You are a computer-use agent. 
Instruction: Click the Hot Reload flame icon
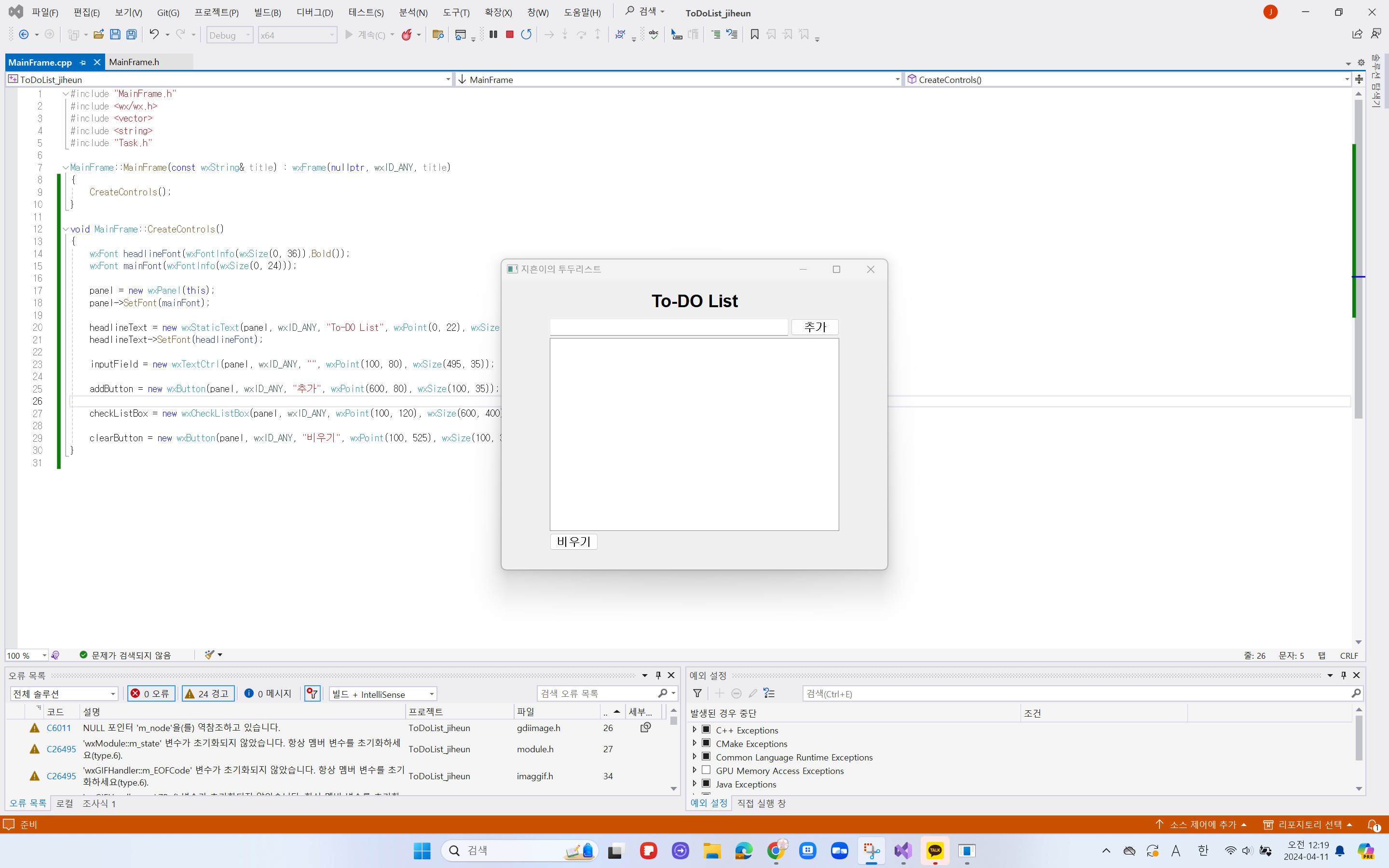407,34
